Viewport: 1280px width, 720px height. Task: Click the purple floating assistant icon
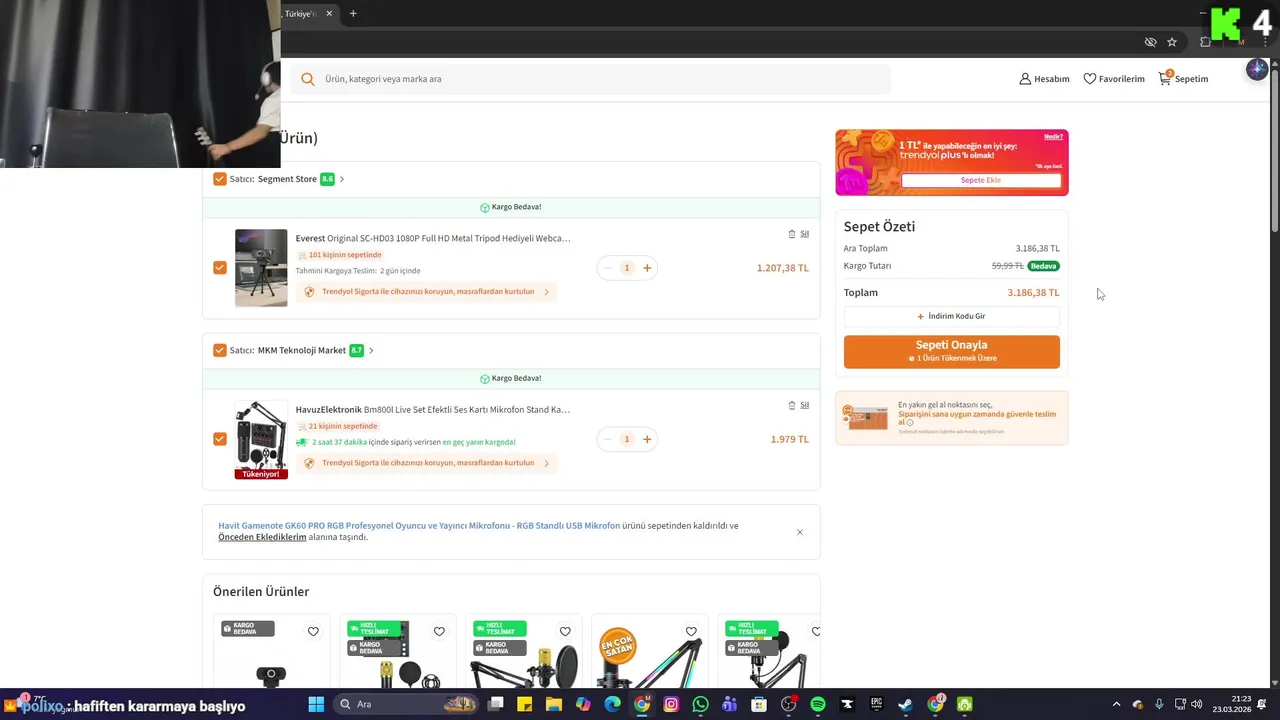1257,69
